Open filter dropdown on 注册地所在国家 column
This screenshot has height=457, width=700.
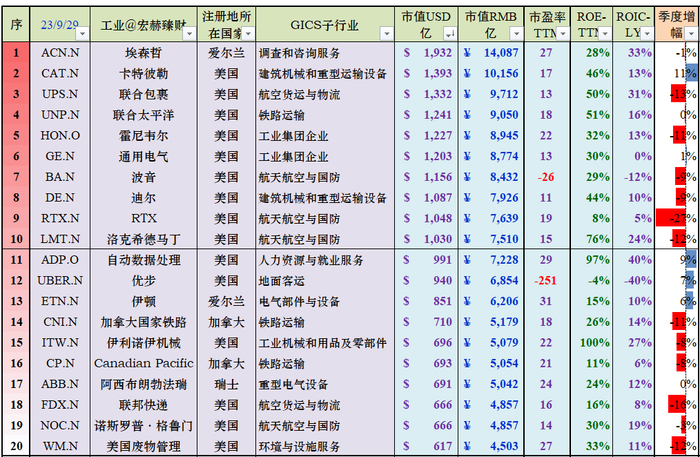click(x=248, y=33)
